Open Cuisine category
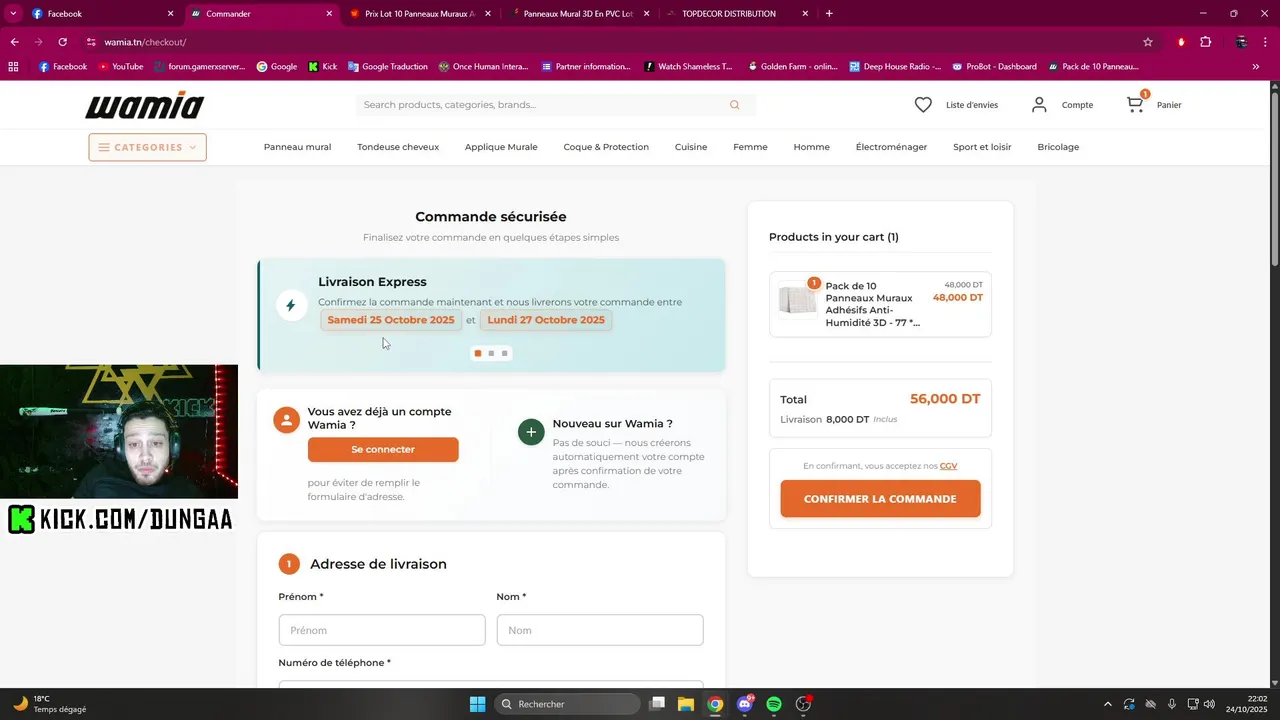The height and width of the screenshot is (720, 1280). click(x=691, y=147)
